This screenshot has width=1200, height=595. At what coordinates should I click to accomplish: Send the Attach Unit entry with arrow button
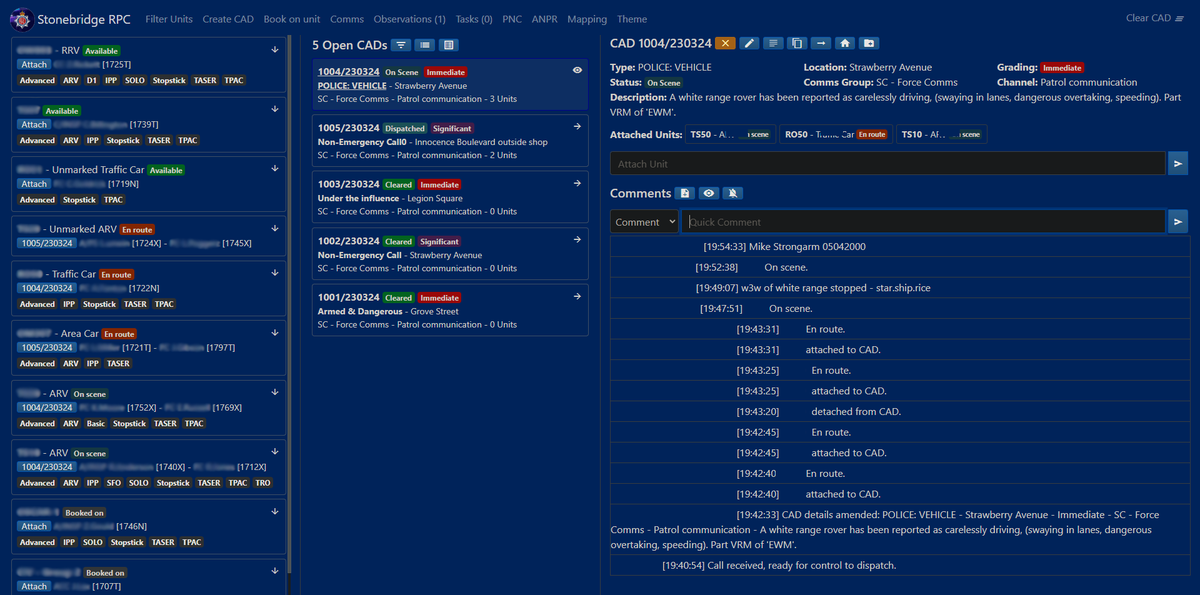click(x=1178, y=163)
